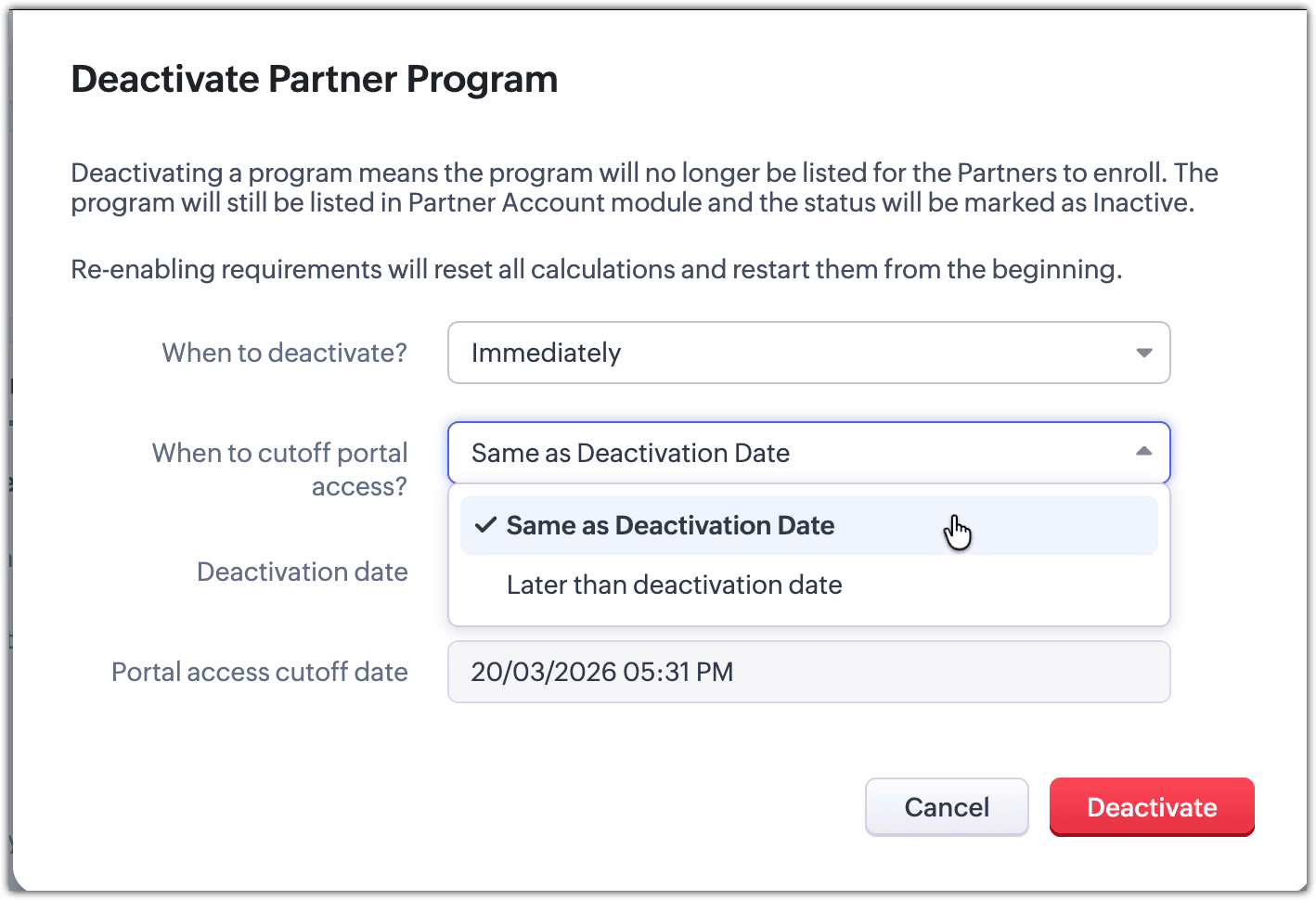Click the Deactivate Partner Program dialog title
Image resolution: width=1316 pixels, height=900 pixels.
click(x=315, y=80)
